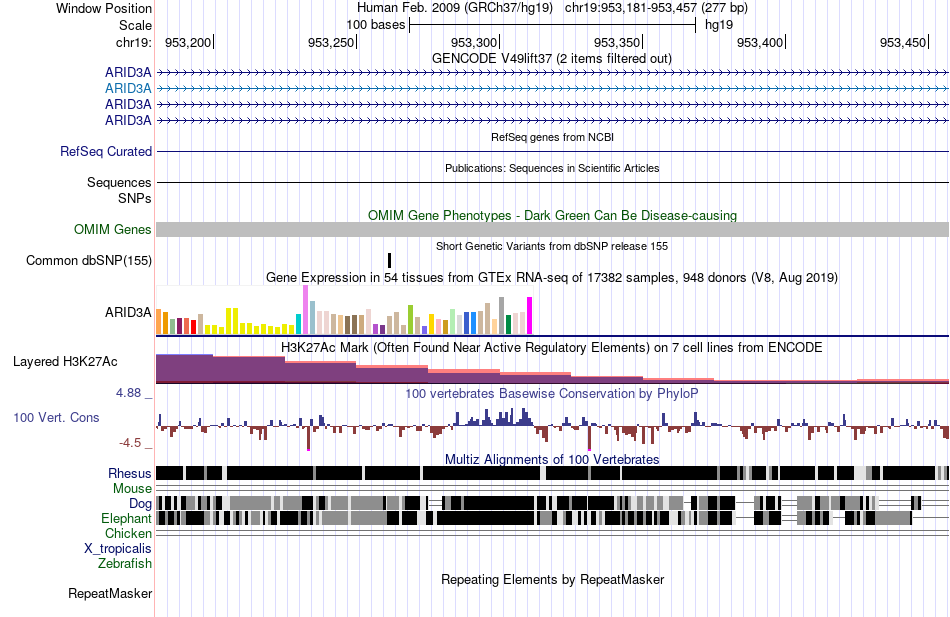Screen dimensions: 950x617
Task: Click the Elephant species label
Action: click(126, 519)
